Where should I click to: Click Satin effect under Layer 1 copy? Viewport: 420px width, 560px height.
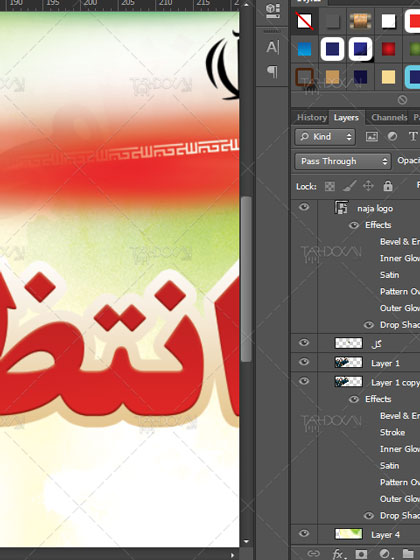(389, 466)
